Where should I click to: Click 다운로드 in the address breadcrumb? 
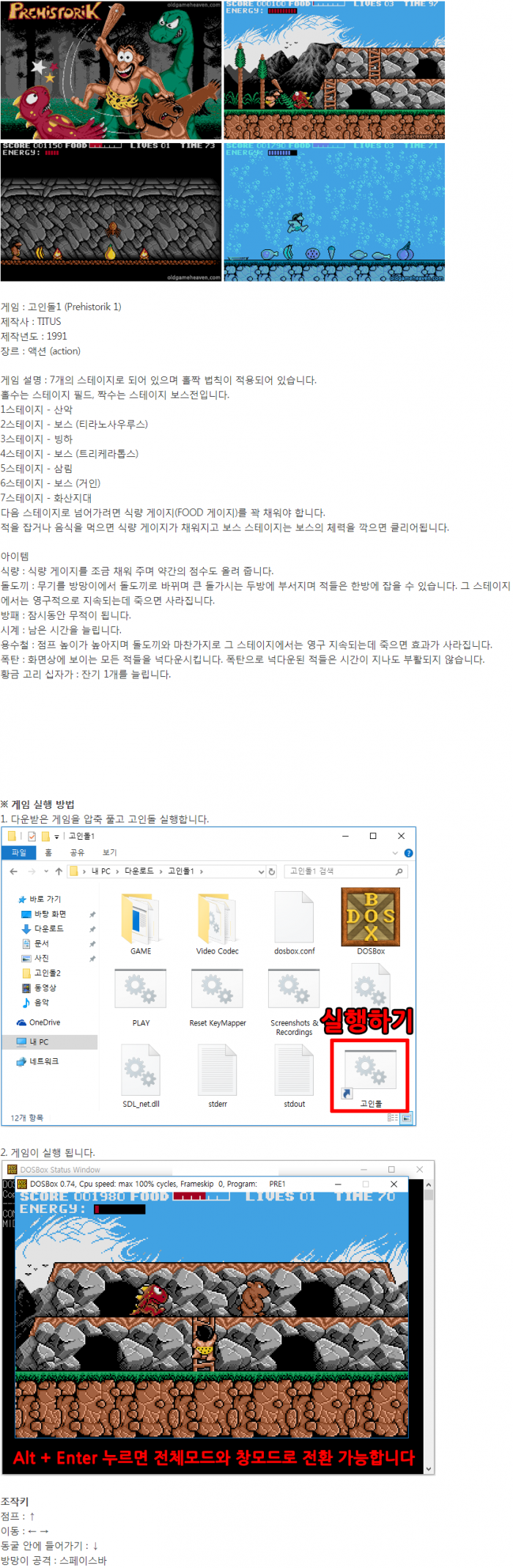(x=139, y=871)
